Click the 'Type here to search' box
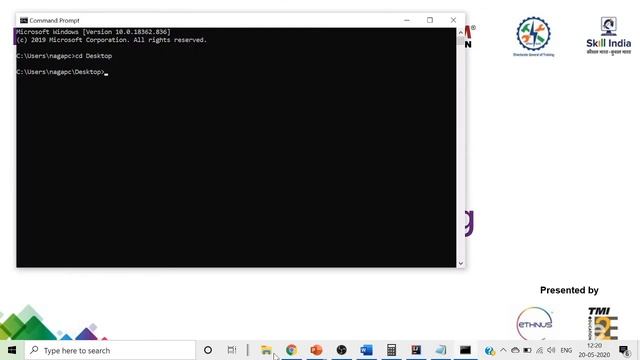 click(110, 350)
